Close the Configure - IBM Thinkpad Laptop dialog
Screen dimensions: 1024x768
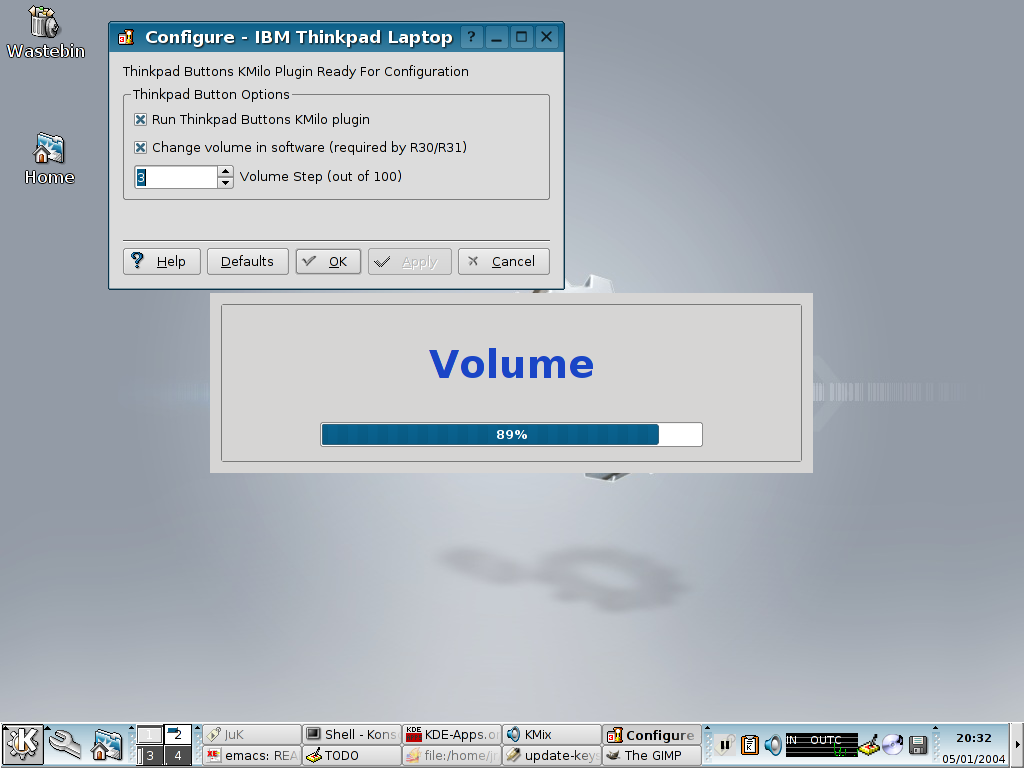pos(547,37)
